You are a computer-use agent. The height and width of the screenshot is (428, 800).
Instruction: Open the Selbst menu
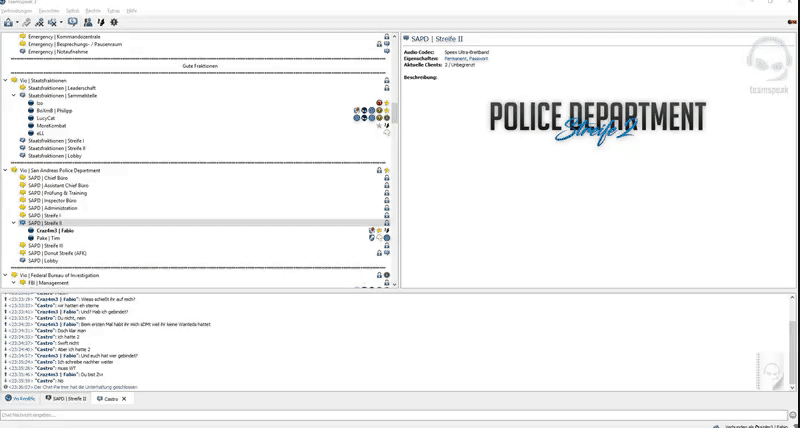pyautogui.click(x=73, y=11)
